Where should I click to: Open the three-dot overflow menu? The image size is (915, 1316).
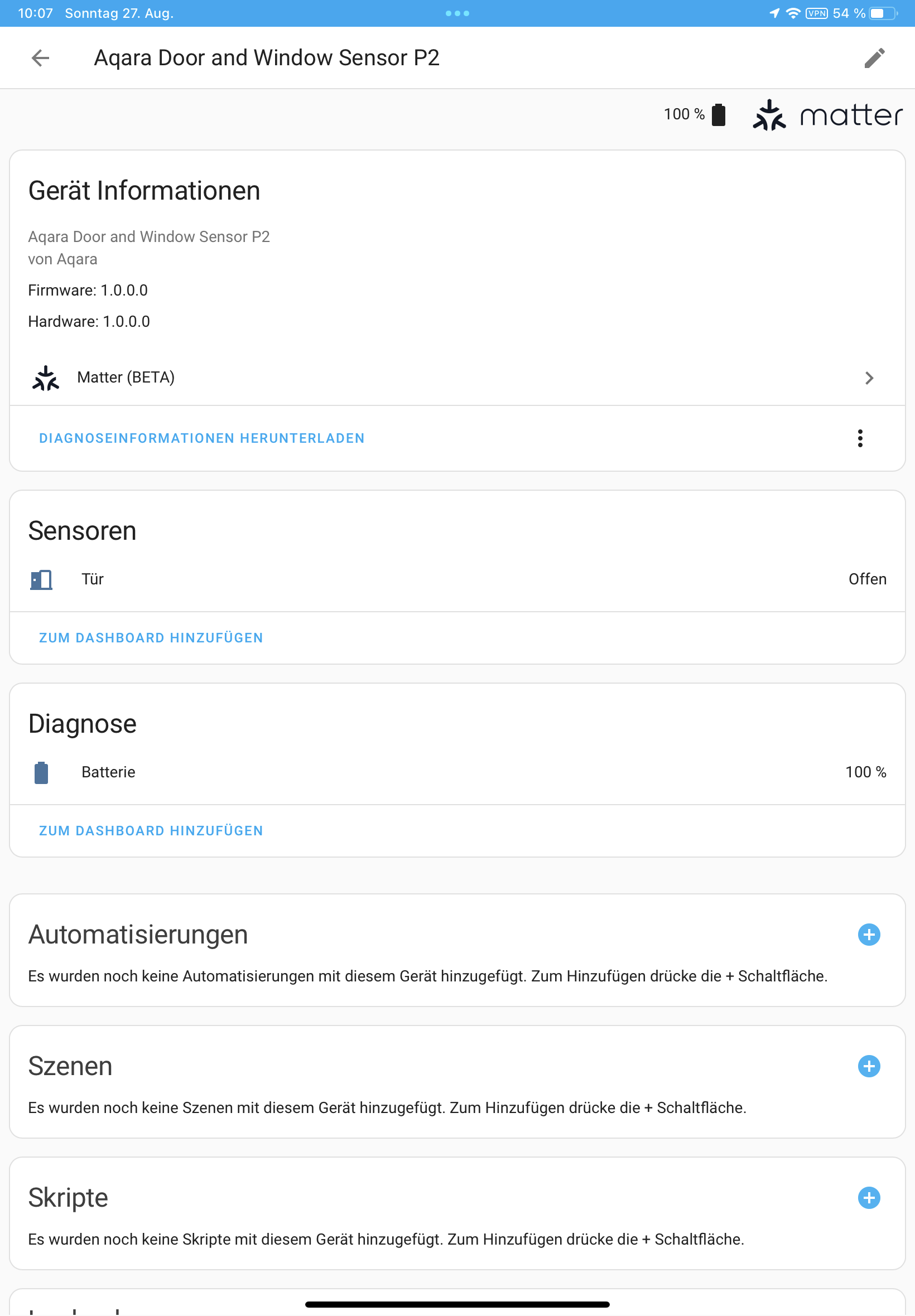coord(859,438)
